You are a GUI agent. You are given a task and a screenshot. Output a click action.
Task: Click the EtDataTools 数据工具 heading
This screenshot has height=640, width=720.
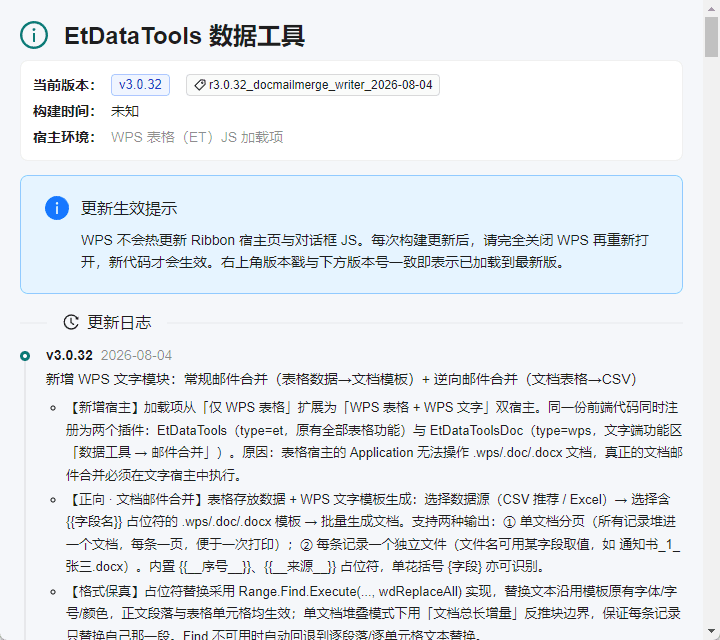pos(184,36)
